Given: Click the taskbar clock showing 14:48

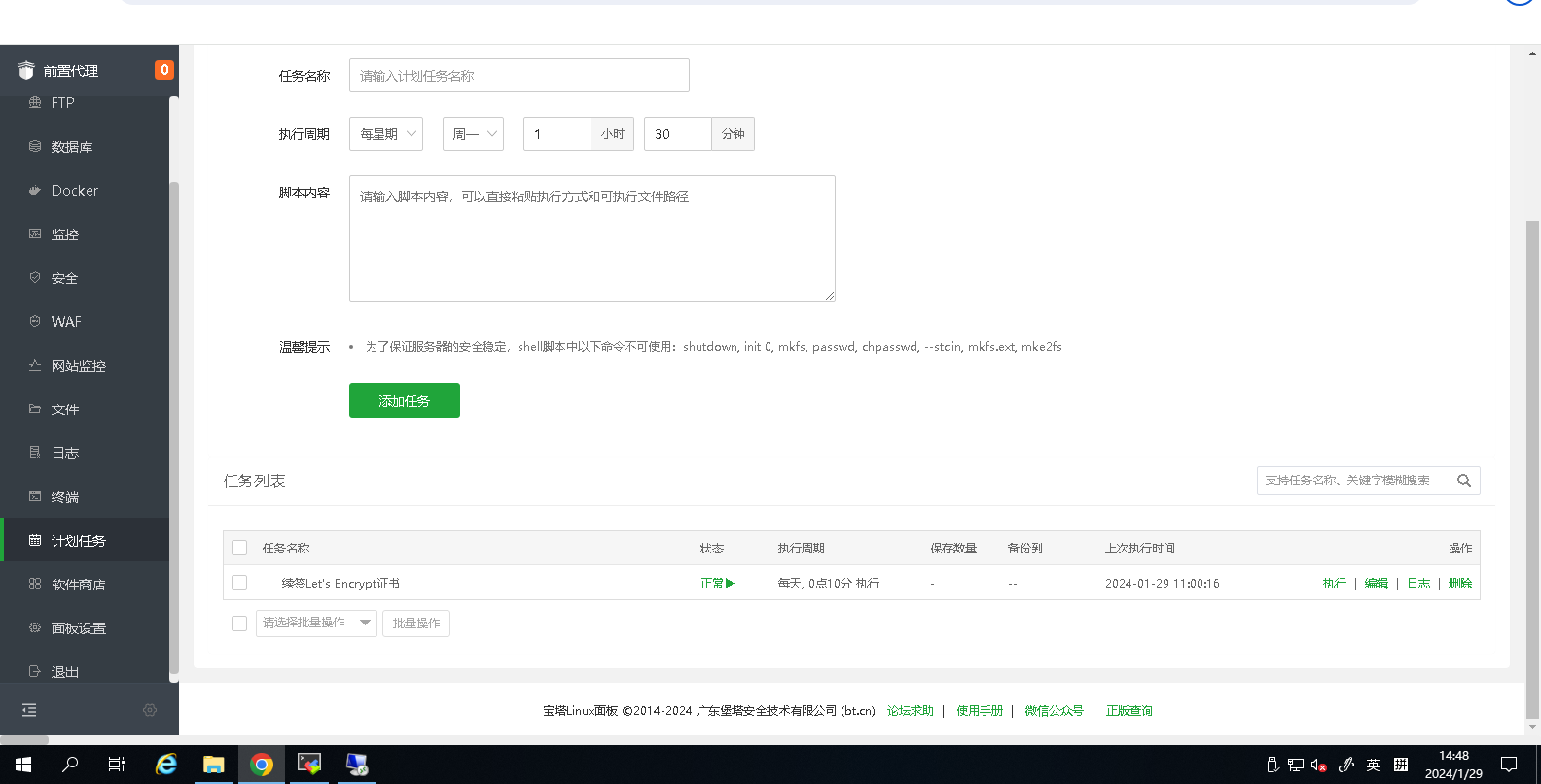Looking at the screenshot, I should (1453, 765).
